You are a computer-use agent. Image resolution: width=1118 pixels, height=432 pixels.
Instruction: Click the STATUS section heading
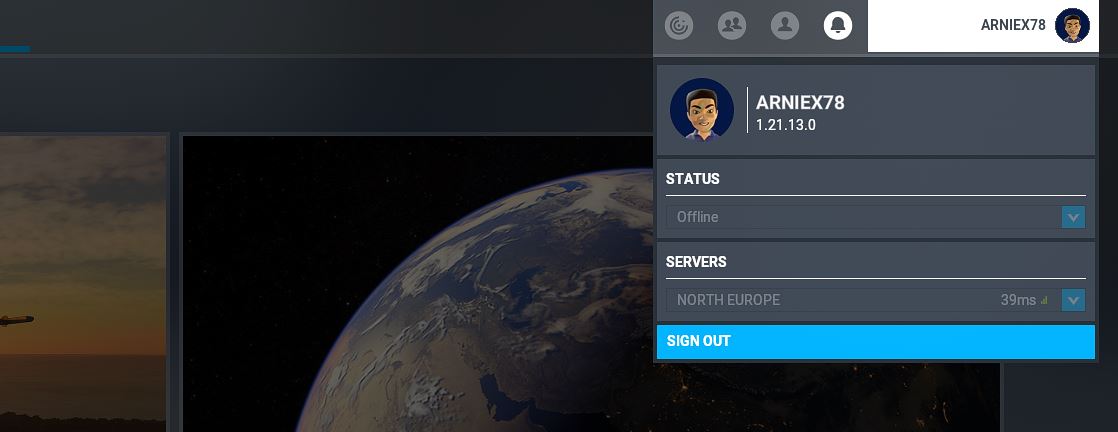(692, 179)
